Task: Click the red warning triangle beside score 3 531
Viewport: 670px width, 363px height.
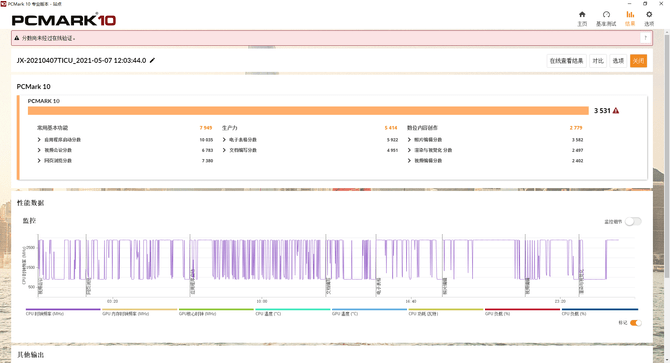Action: (616, 111)
